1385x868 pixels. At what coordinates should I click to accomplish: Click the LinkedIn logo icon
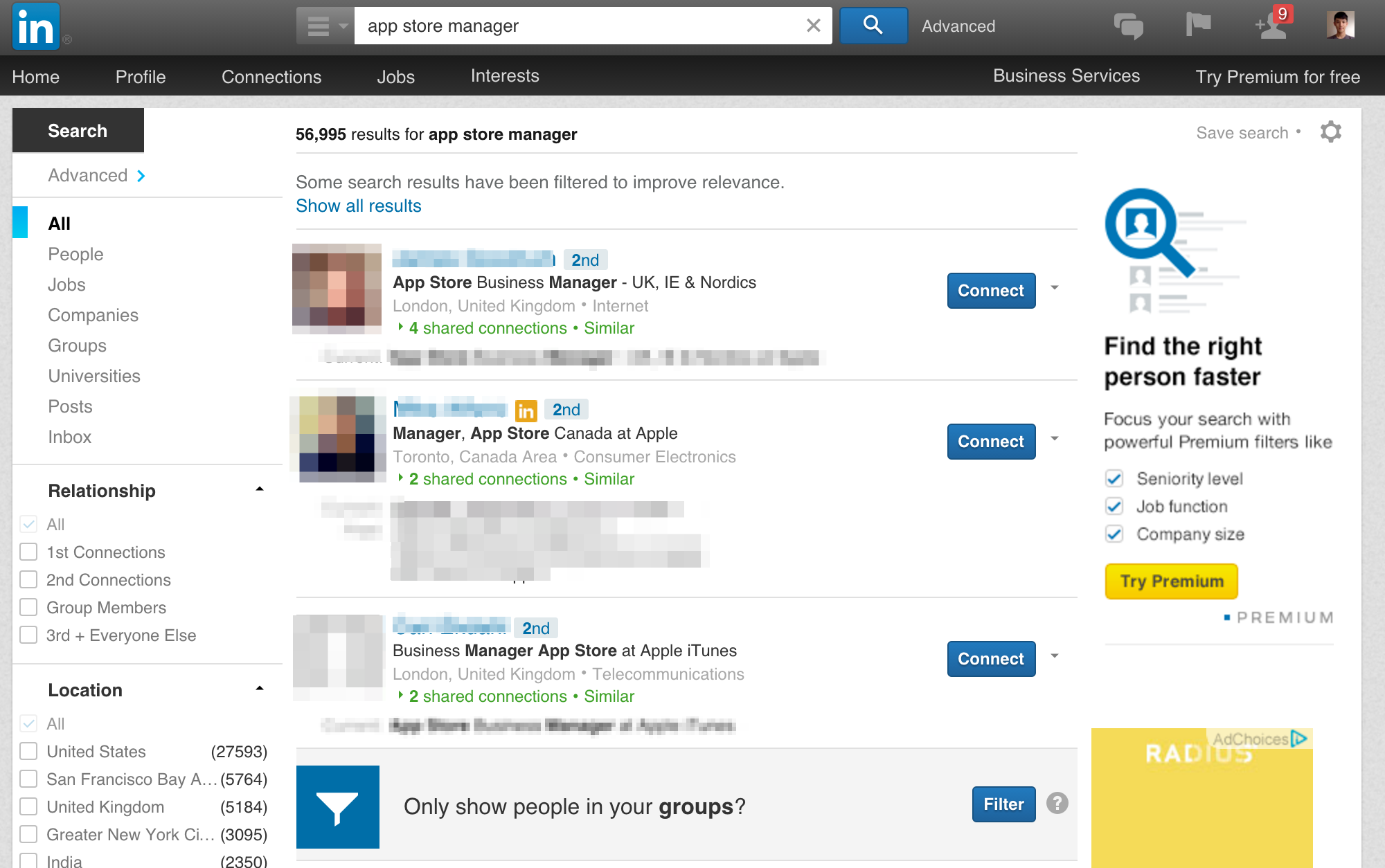[36, 27]
